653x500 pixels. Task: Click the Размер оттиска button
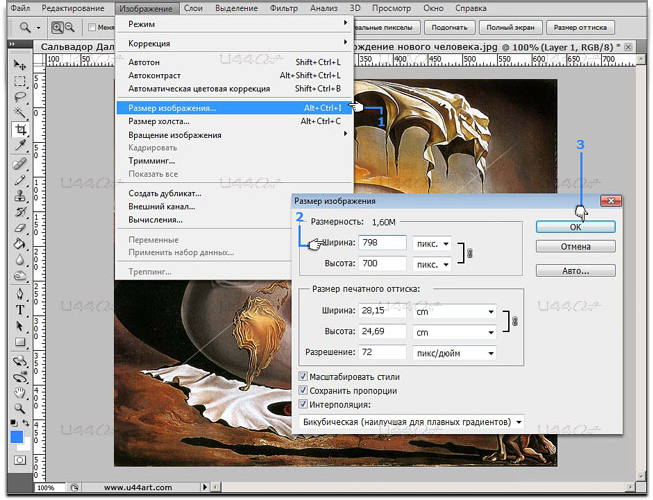click(580, 27)
